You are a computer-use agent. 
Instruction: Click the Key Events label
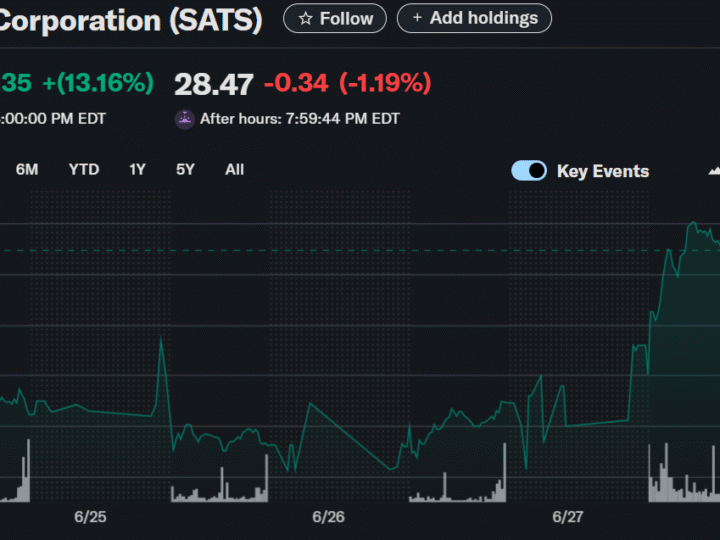(603, 171)
